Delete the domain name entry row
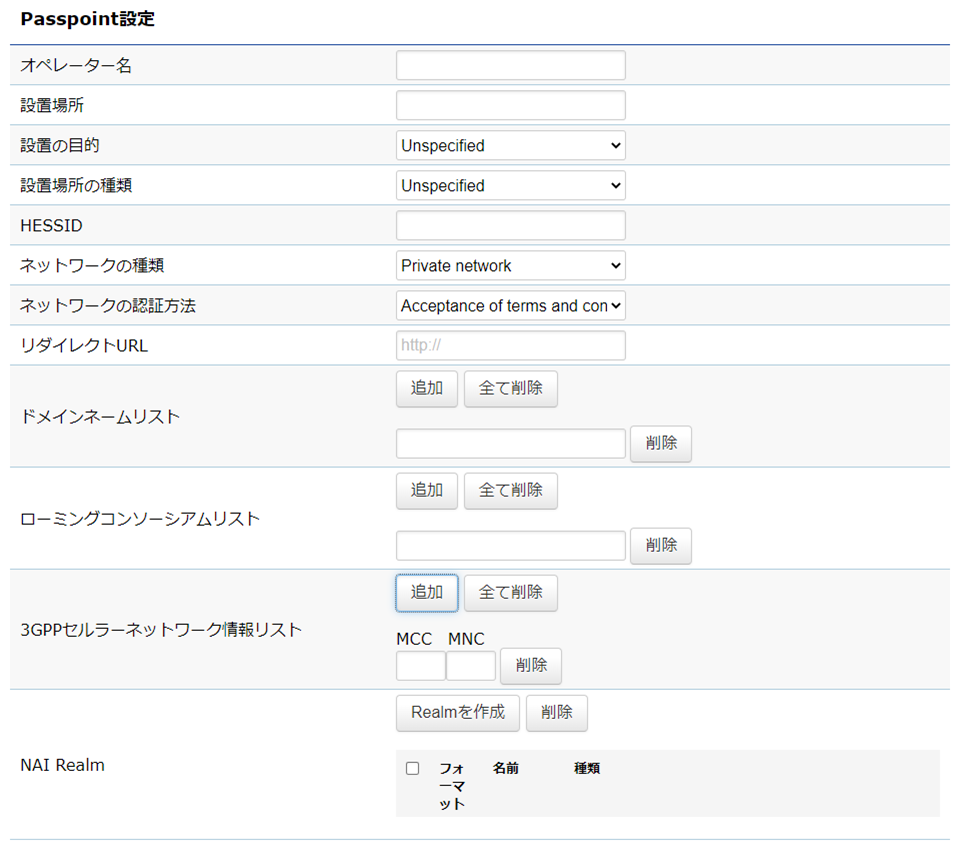This screenshot has width=962, height=852. 661,444
